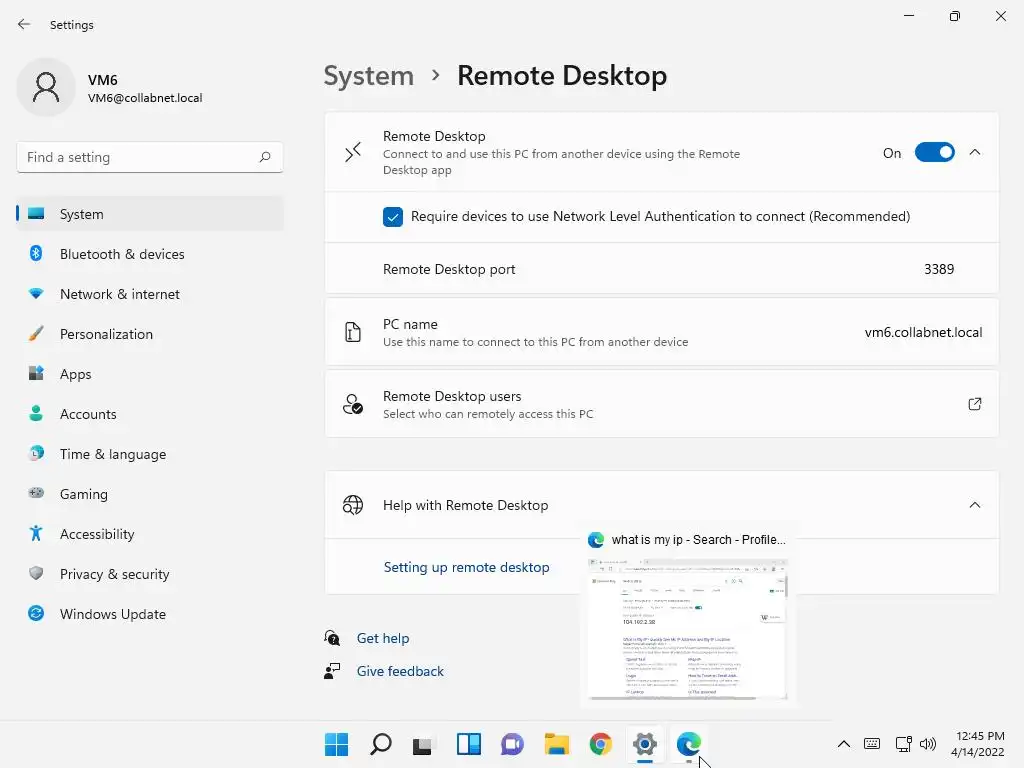Select the System category icon

pyautogui.click(x=37, y=214)
